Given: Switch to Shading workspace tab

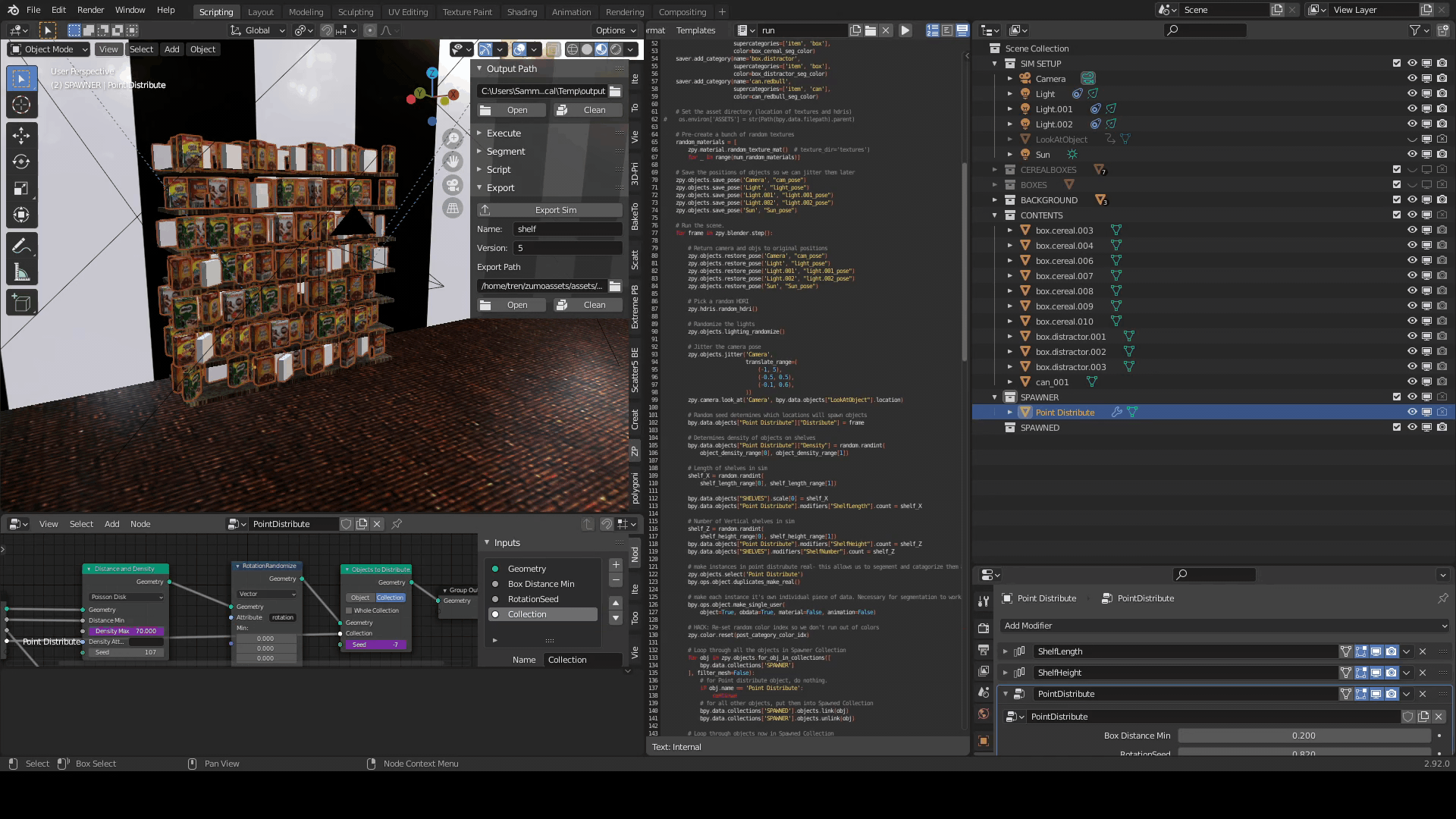Looking at the screenshot, I should click(522, 12).
